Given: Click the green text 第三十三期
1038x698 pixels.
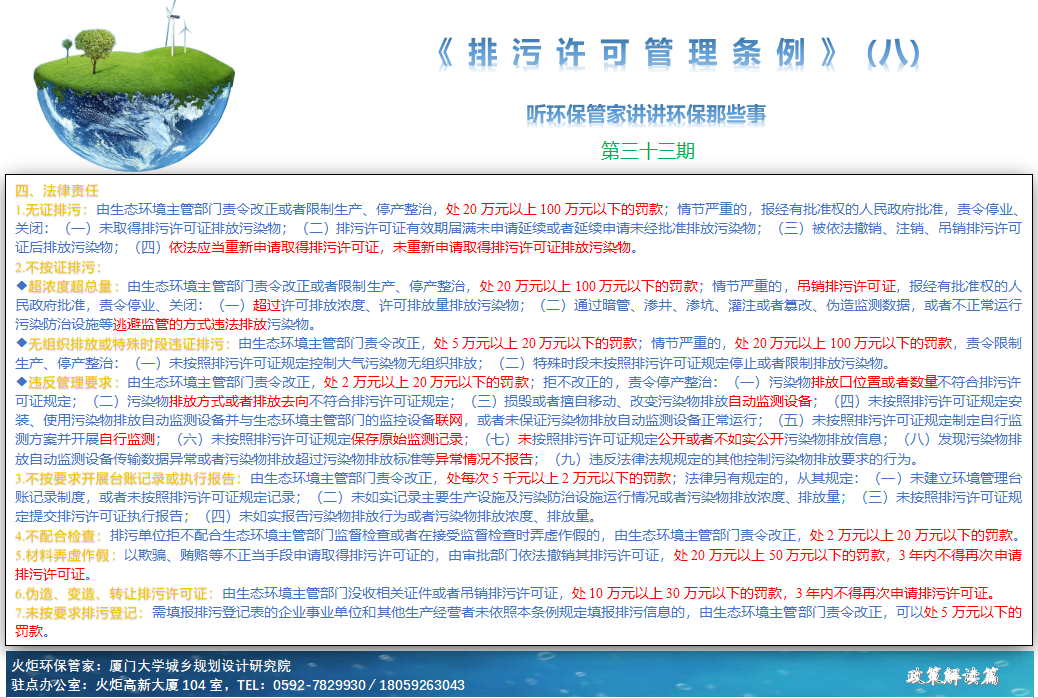Looking at the screenshot, I should point(647,151).
